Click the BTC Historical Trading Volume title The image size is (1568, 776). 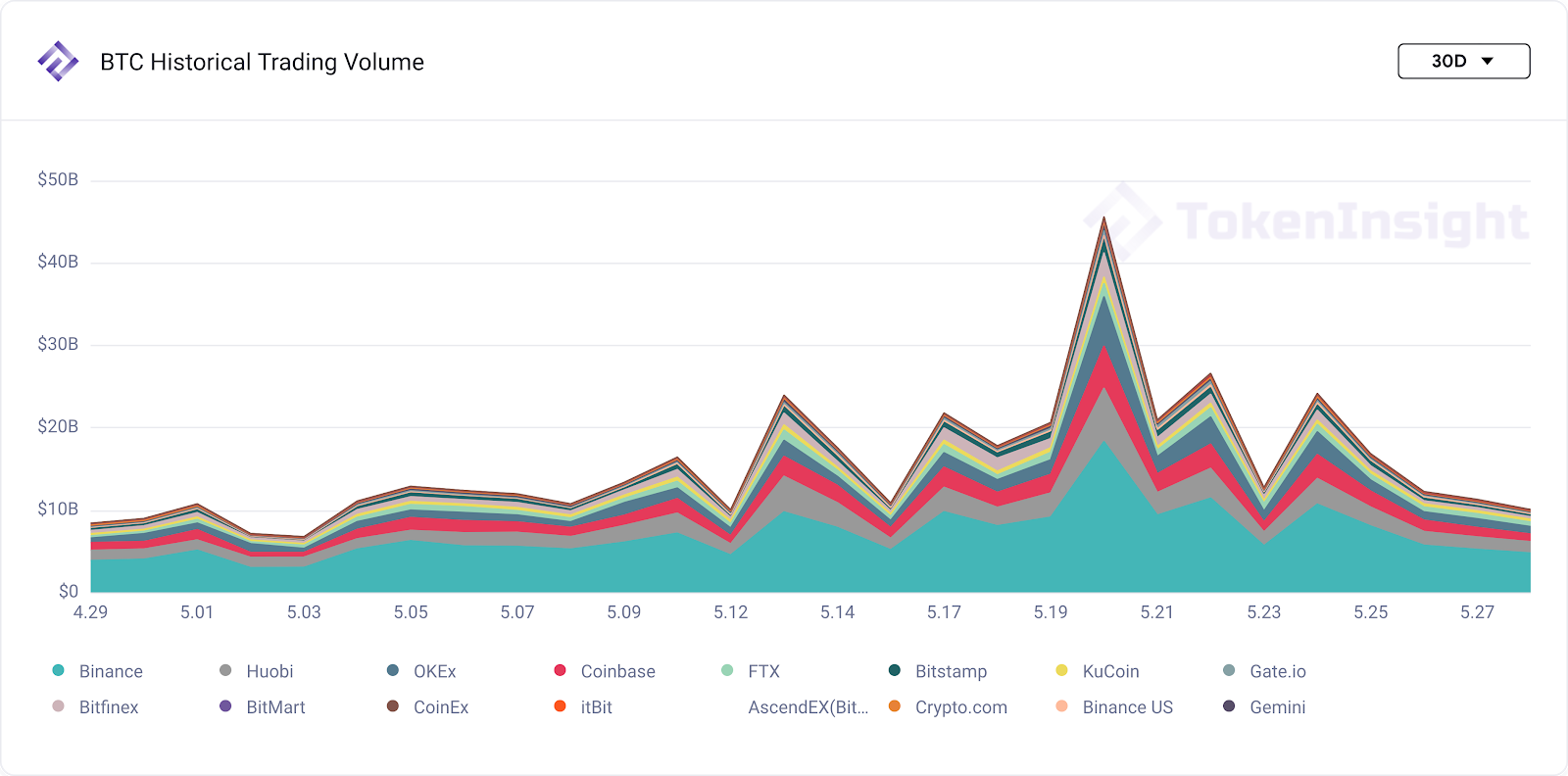[x=263, y=62]
